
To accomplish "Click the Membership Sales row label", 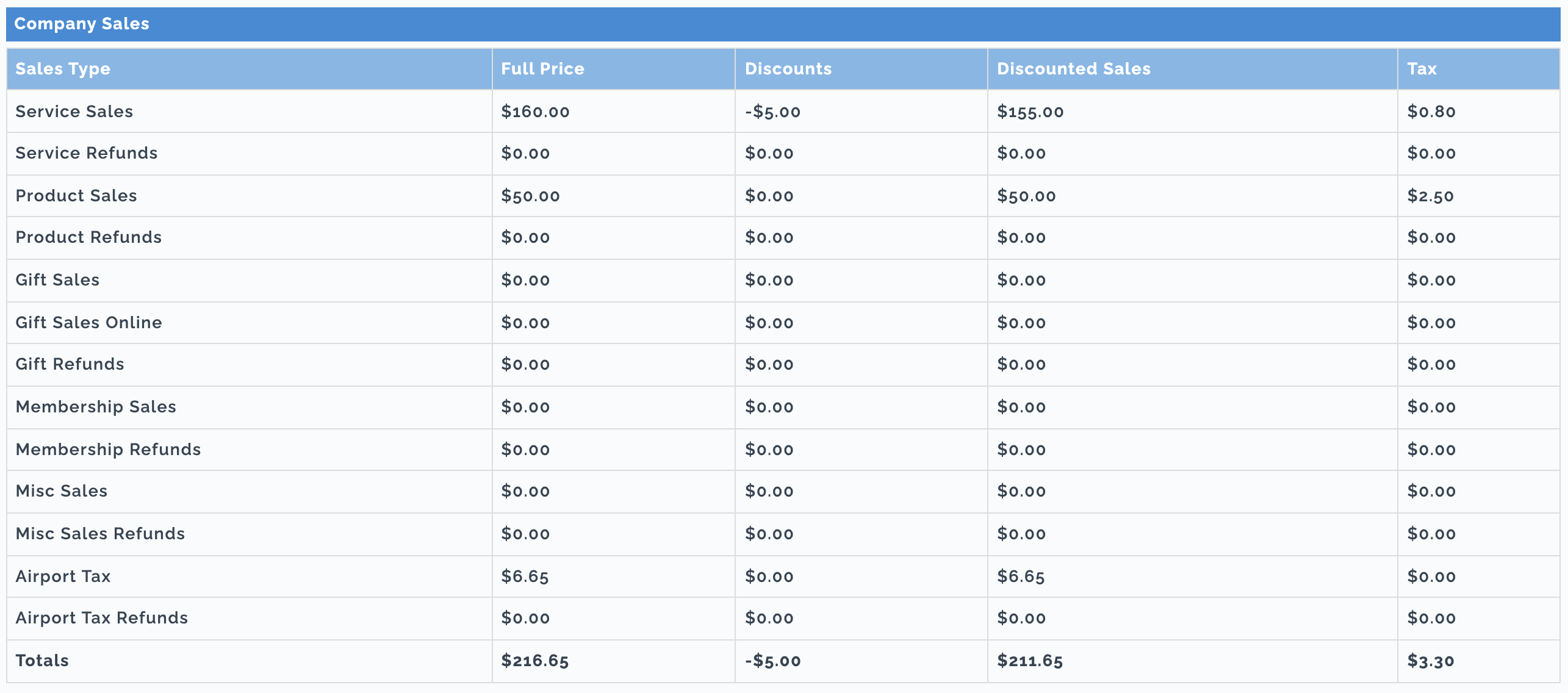I will click(96, 407).
